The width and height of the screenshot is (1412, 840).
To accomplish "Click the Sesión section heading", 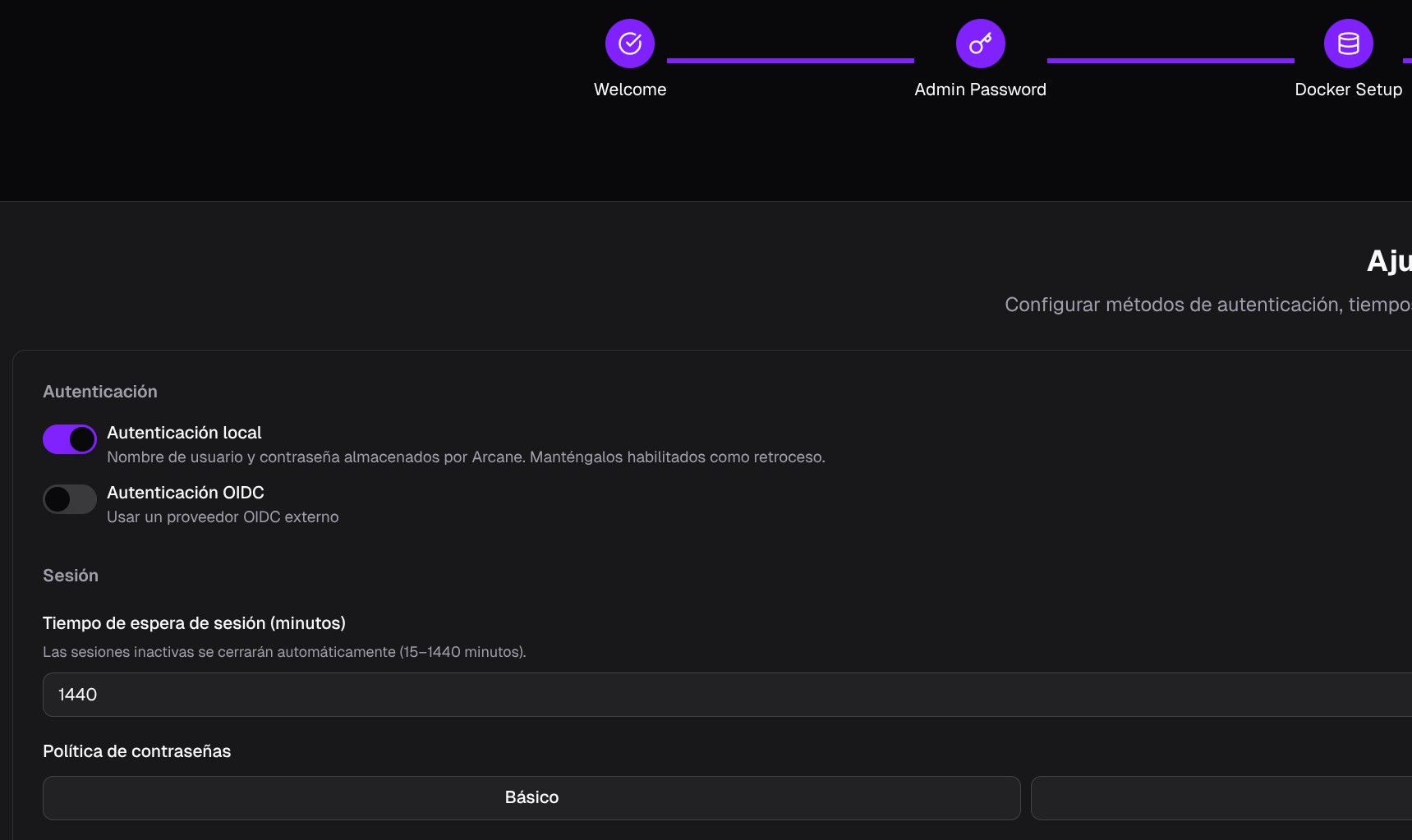I will click(x=71, y=576).
